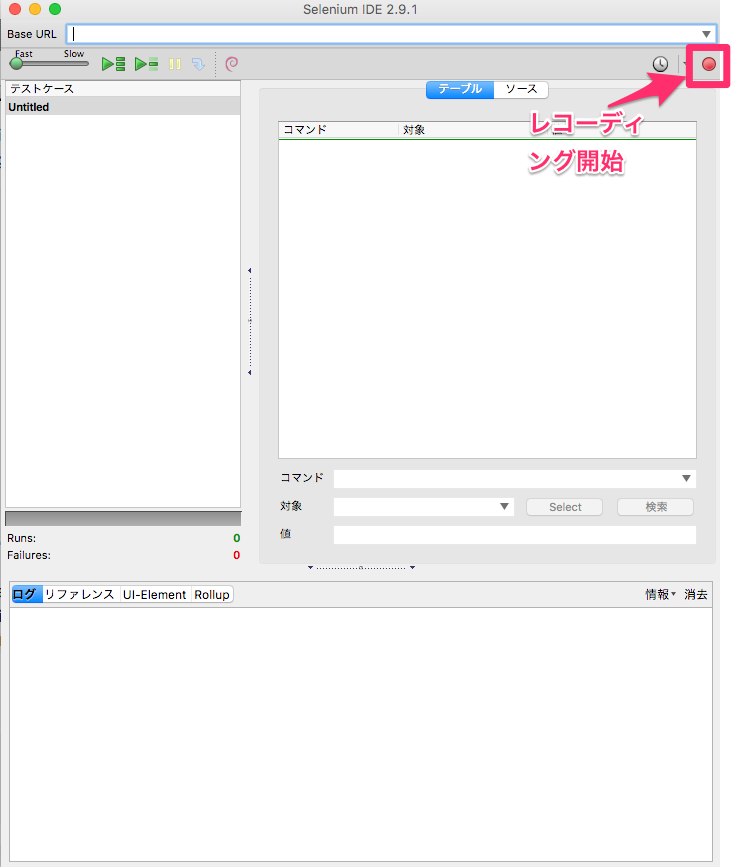Switch to the ソース tab
This screenshot has width=731, height=867.
pyautogui.click(x=521, y=89)
